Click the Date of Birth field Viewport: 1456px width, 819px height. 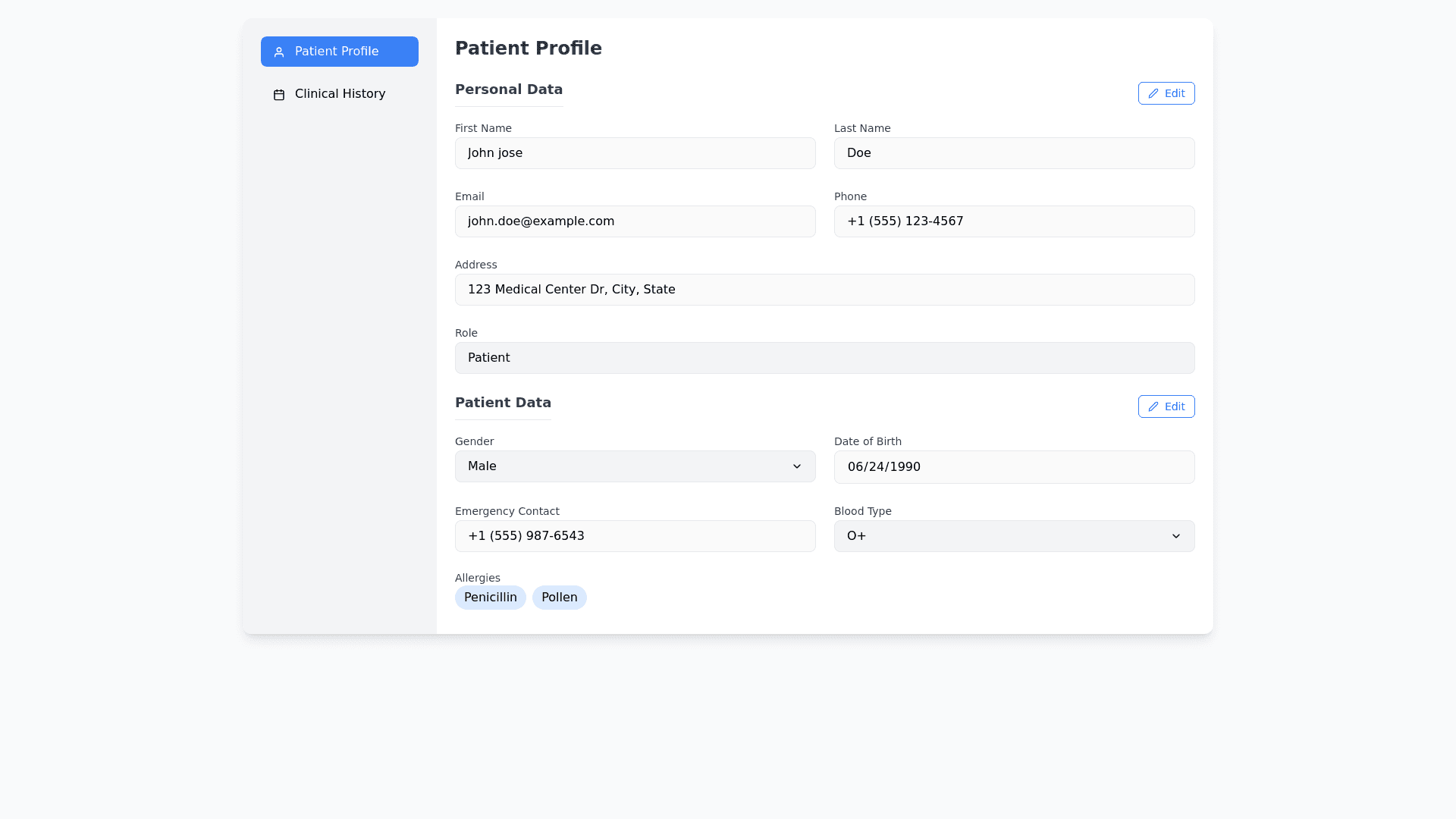click(x=1015, y=467)
